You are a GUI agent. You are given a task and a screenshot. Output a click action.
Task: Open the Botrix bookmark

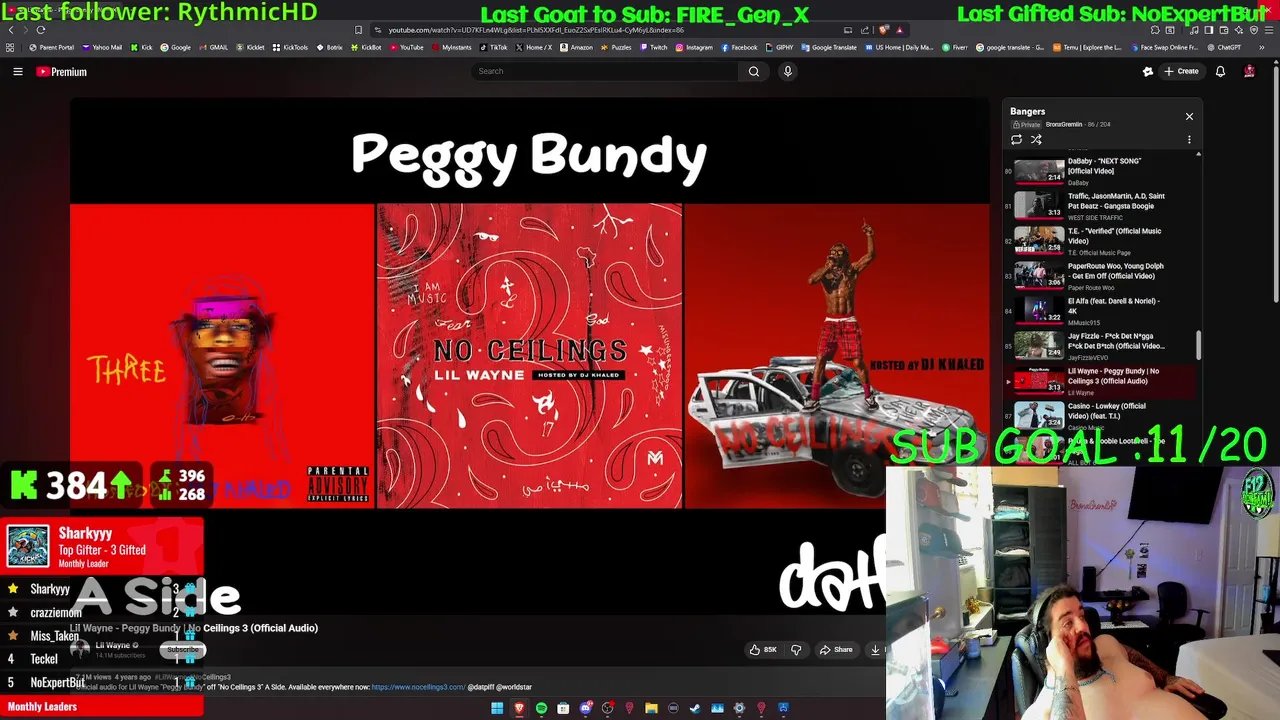329,47
